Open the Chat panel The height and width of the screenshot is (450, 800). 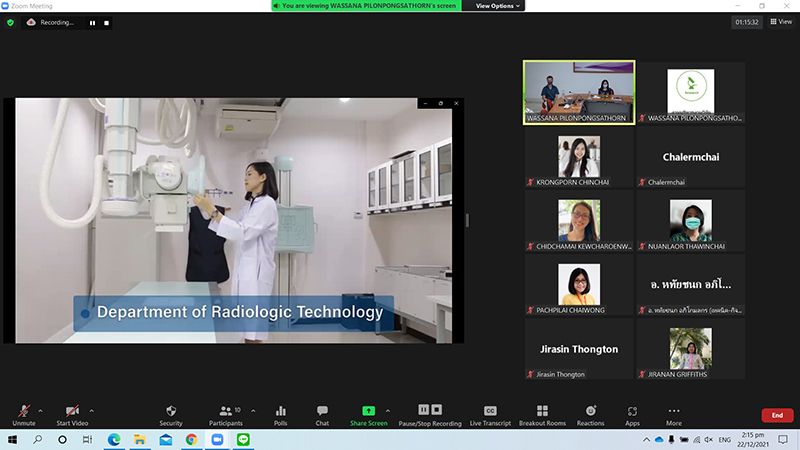(x=322, y=415)
